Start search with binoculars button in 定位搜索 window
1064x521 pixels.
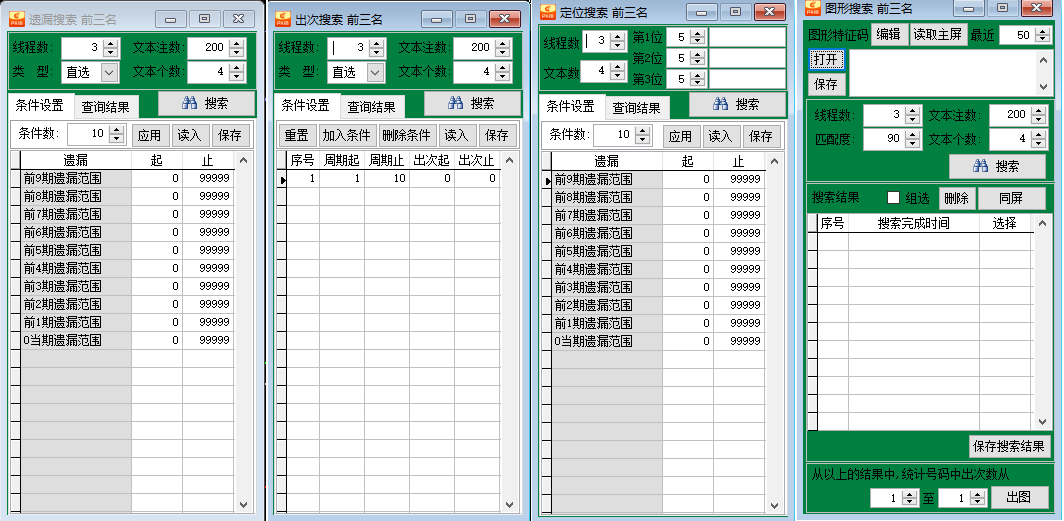click(737, 104)
